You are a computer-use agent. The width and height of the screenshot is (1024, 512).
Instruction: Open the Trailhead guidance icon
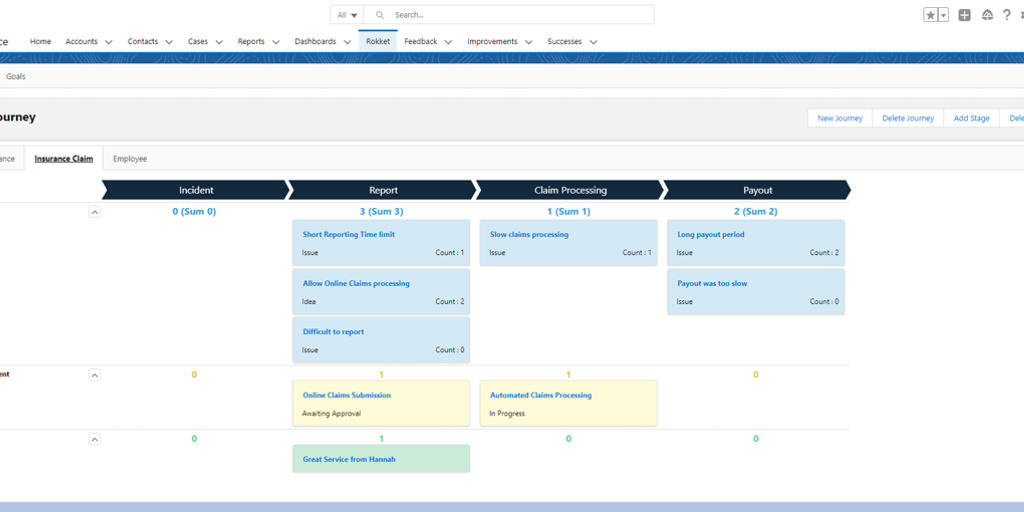987,15
